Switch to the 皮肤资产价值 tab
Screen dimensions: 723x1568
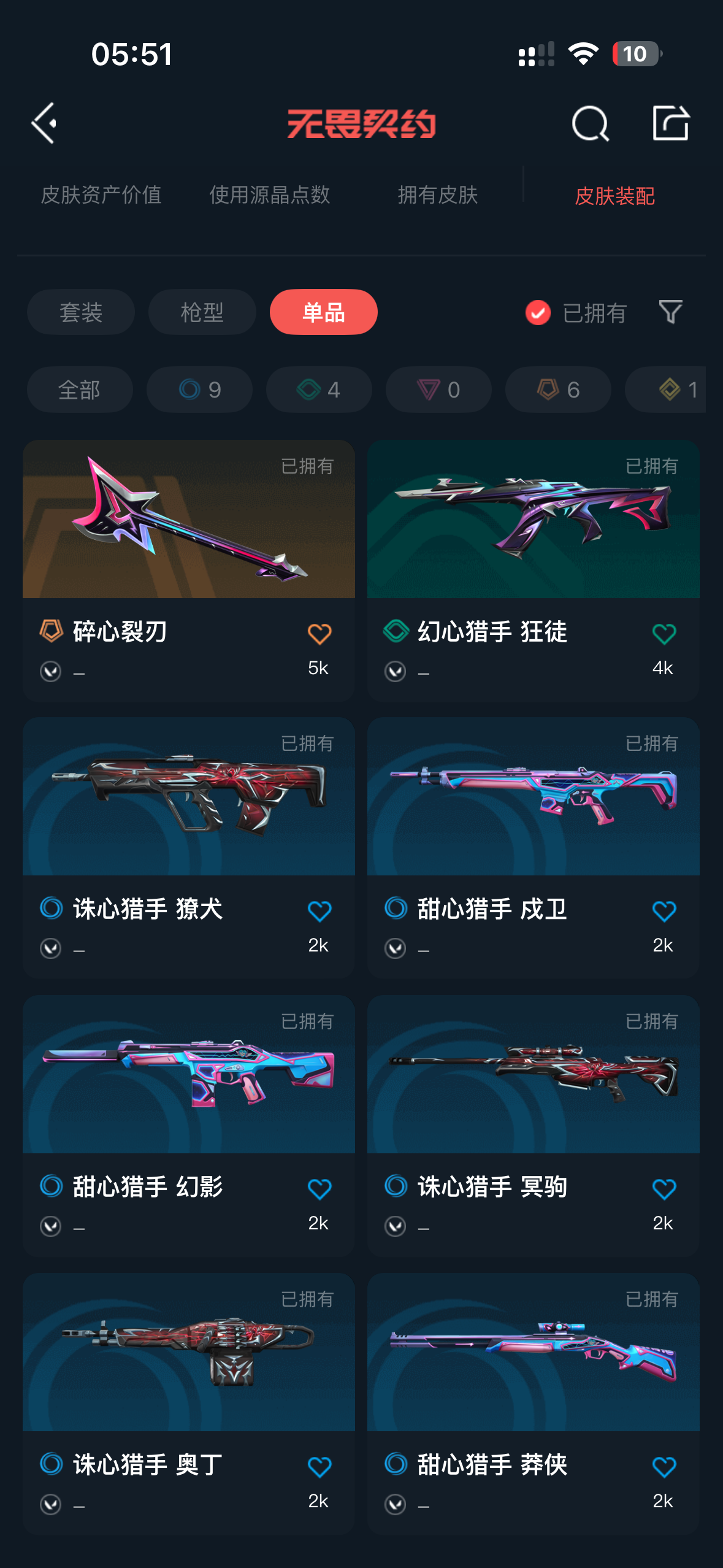101,195
